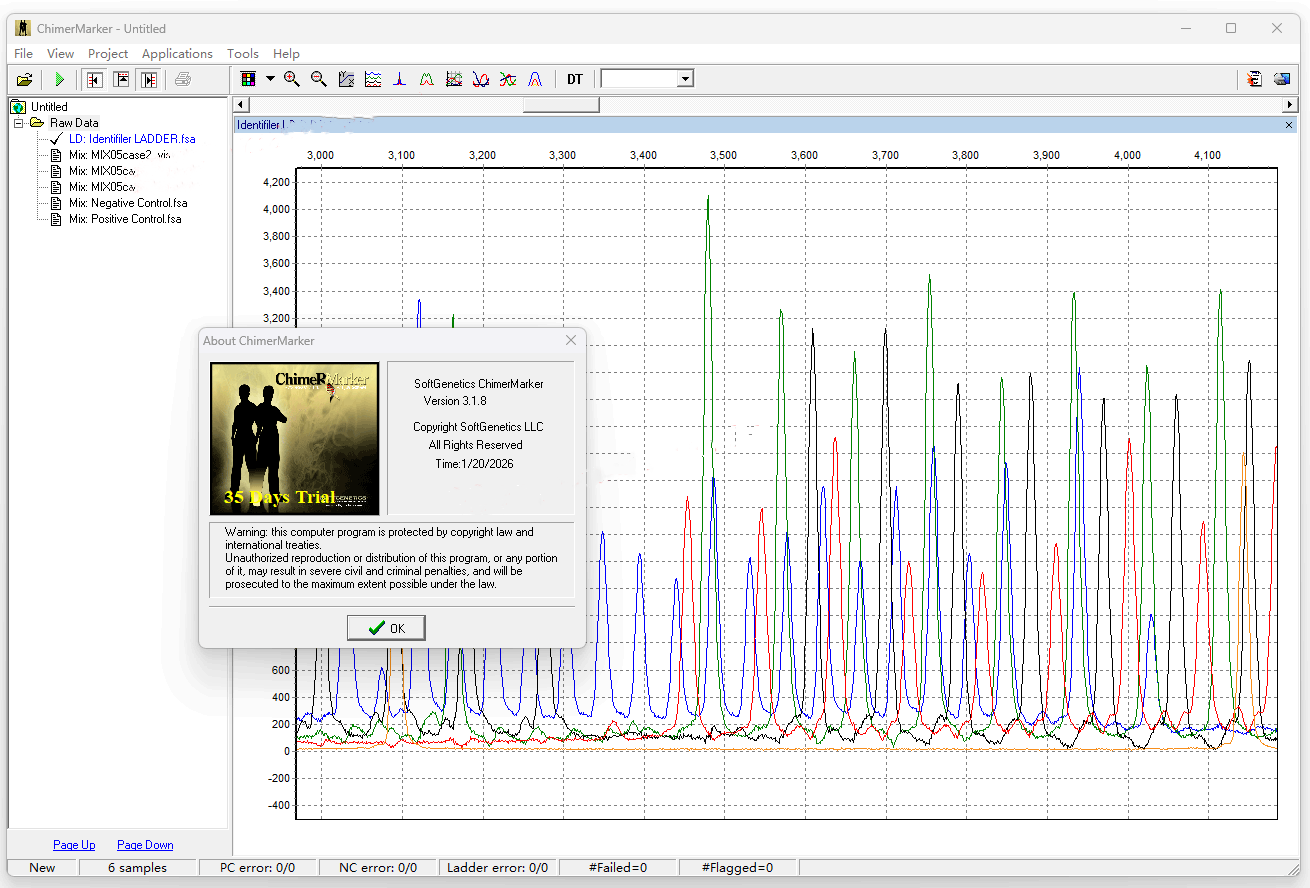Click the ChimerMarker app icon in title bar
This screenshot has width=1310, height=888.
[23, 28]
